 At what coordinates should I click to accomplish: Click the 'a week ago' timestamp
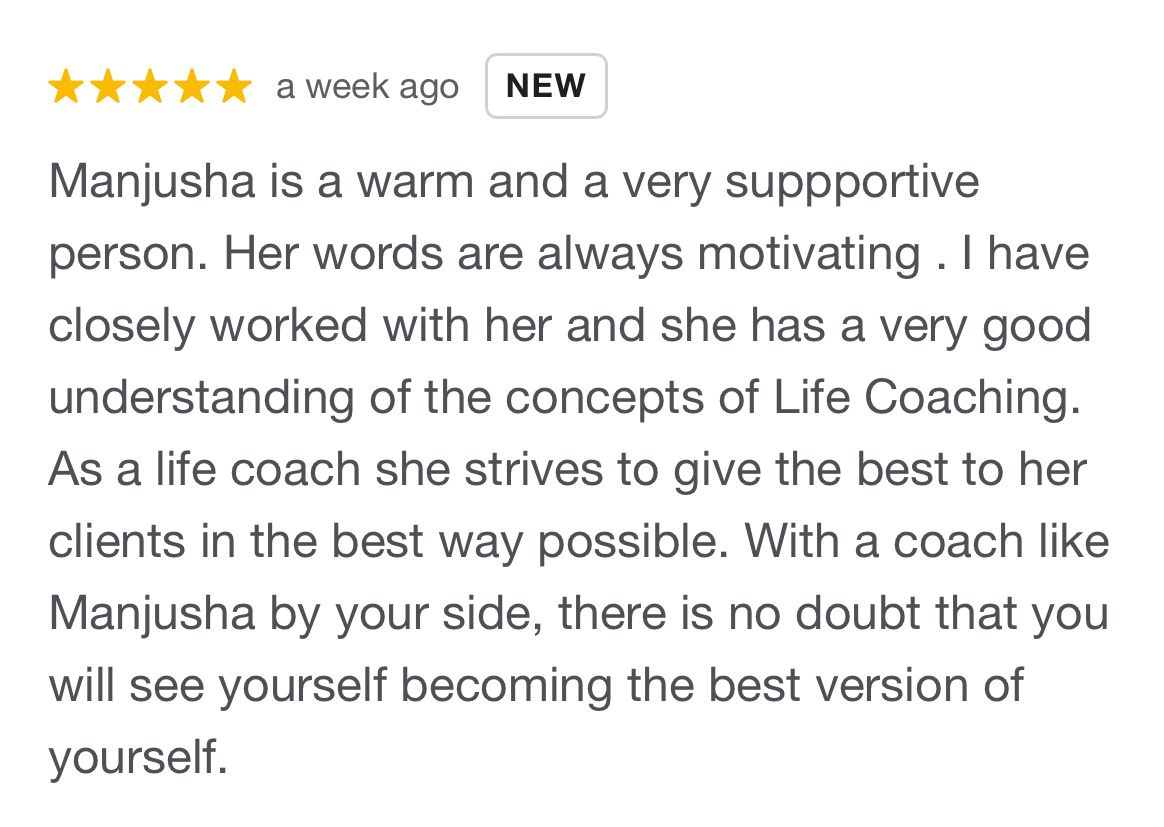pyautogui.click(x=367, y=88)
